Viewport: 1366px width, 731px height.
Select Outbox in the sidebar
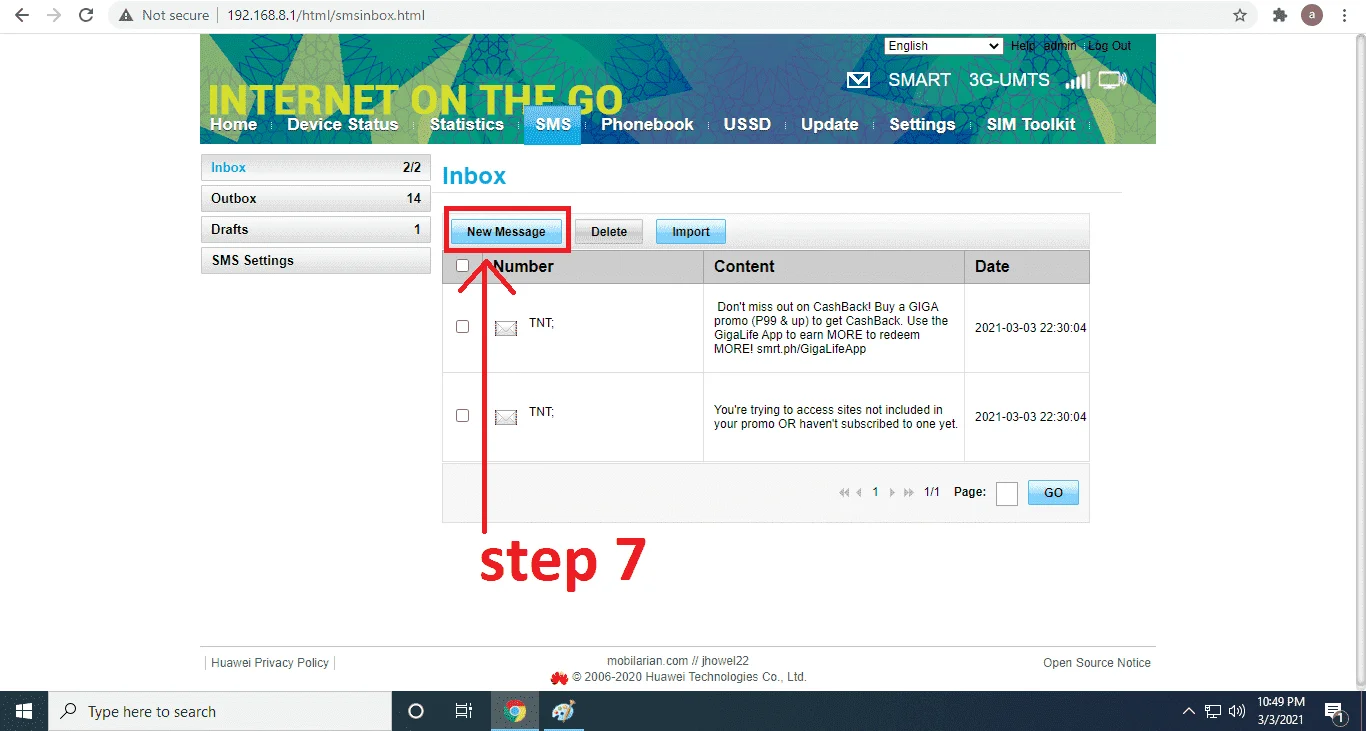click(x=315, y=198)
